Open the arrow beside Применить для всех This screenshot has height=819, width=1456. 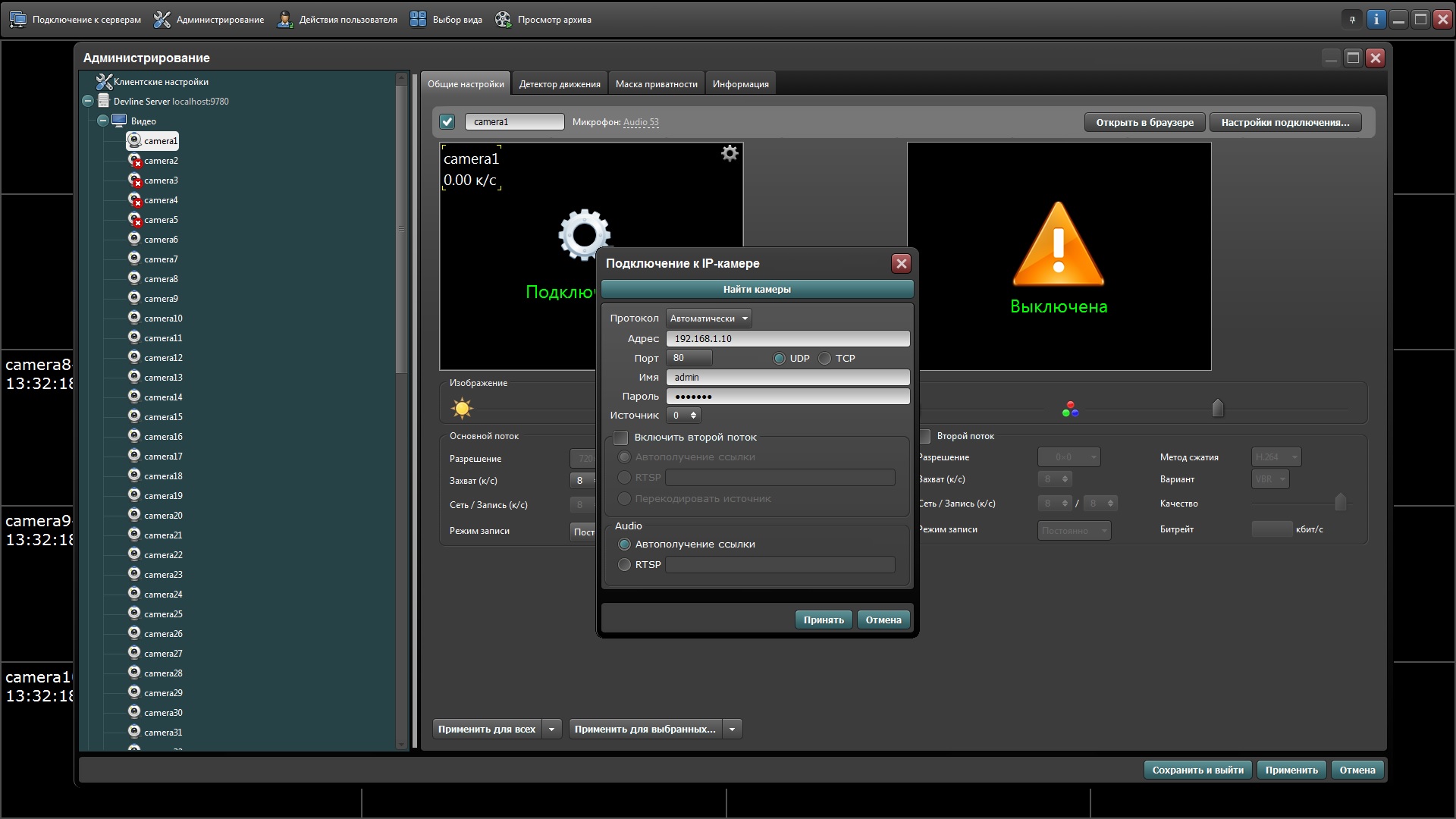click(552, 730)
